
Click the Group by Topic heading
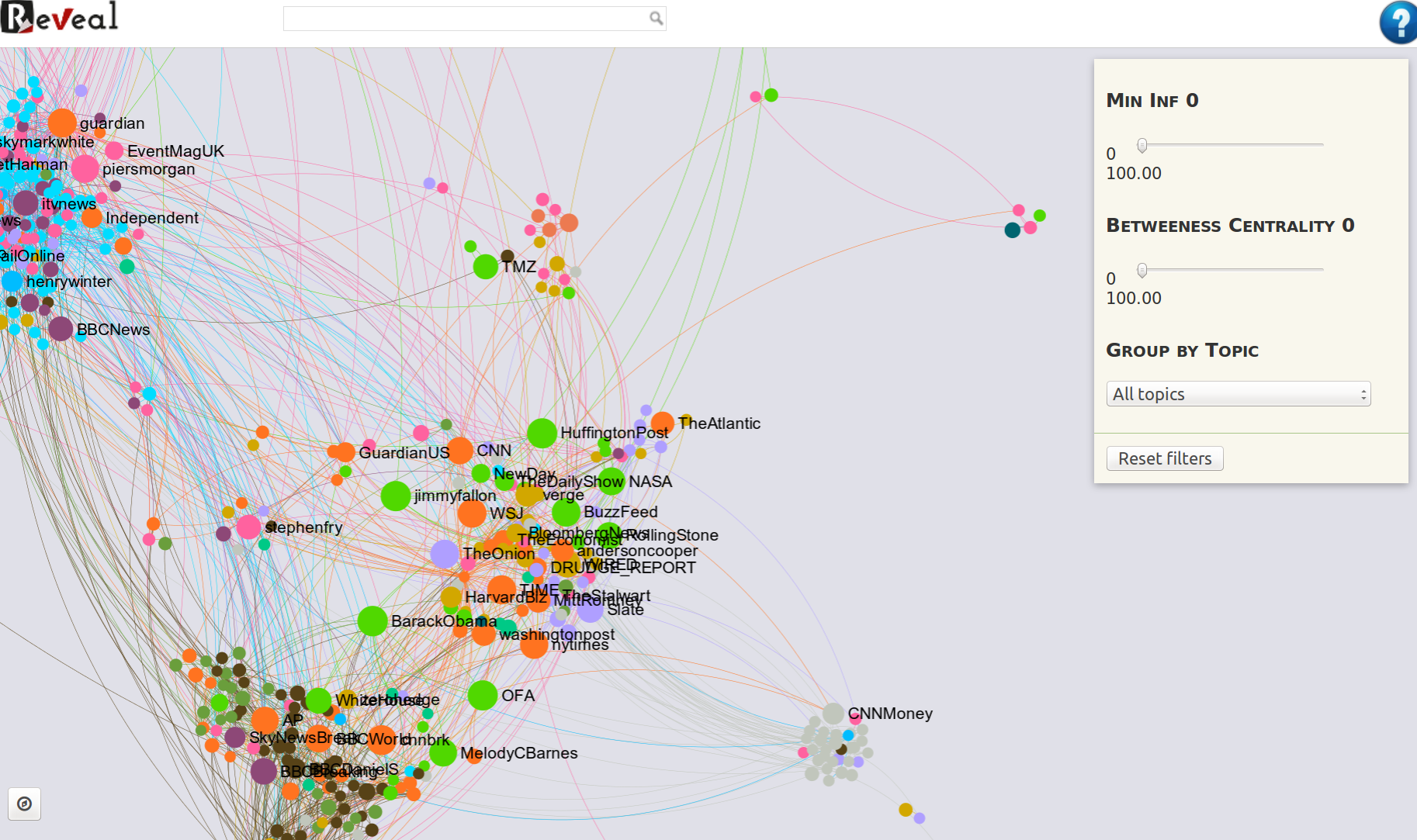point(1183,350)
